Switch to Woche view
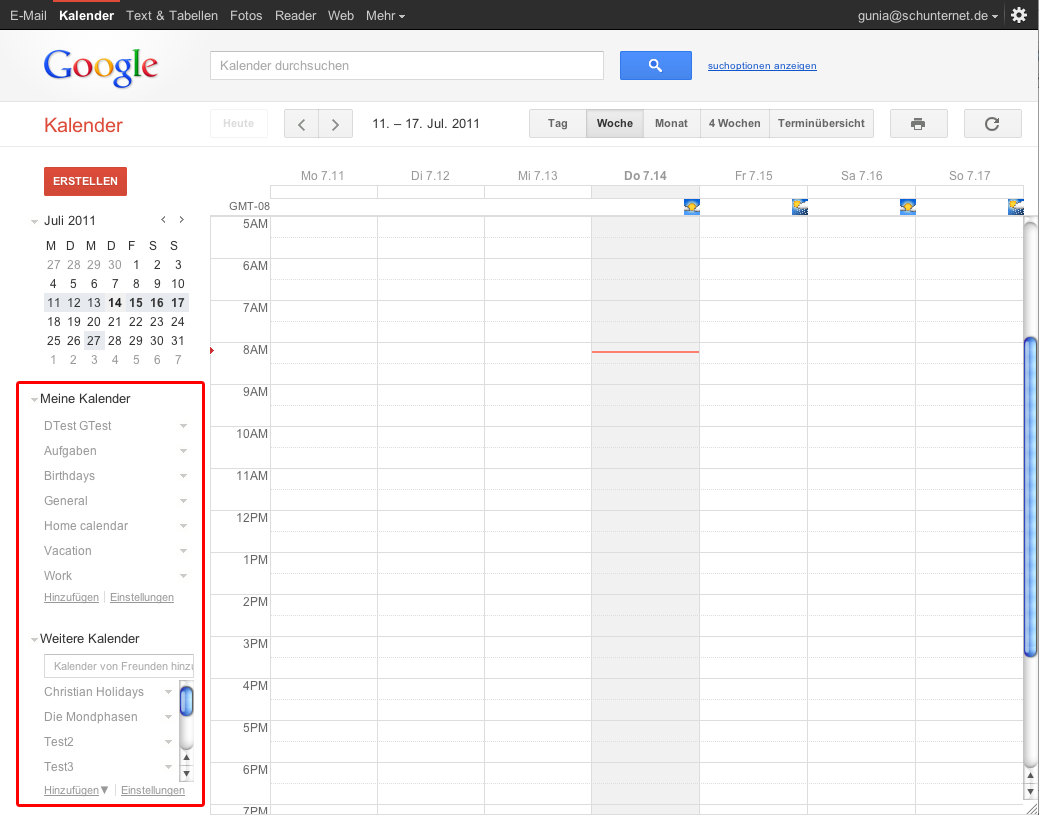The height and width of the screenshot is (815, 1039). click(x=615, y=124)
